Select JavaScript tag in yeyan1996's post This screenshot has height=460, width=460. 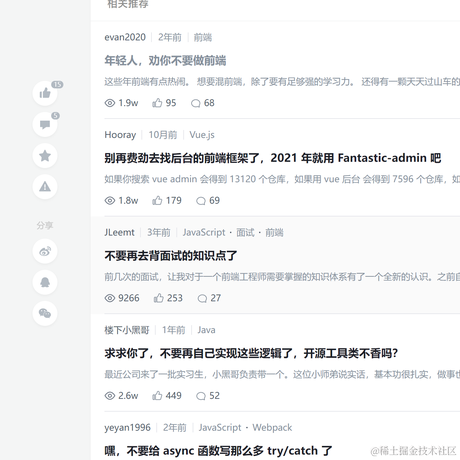click(x=220, y=427)
